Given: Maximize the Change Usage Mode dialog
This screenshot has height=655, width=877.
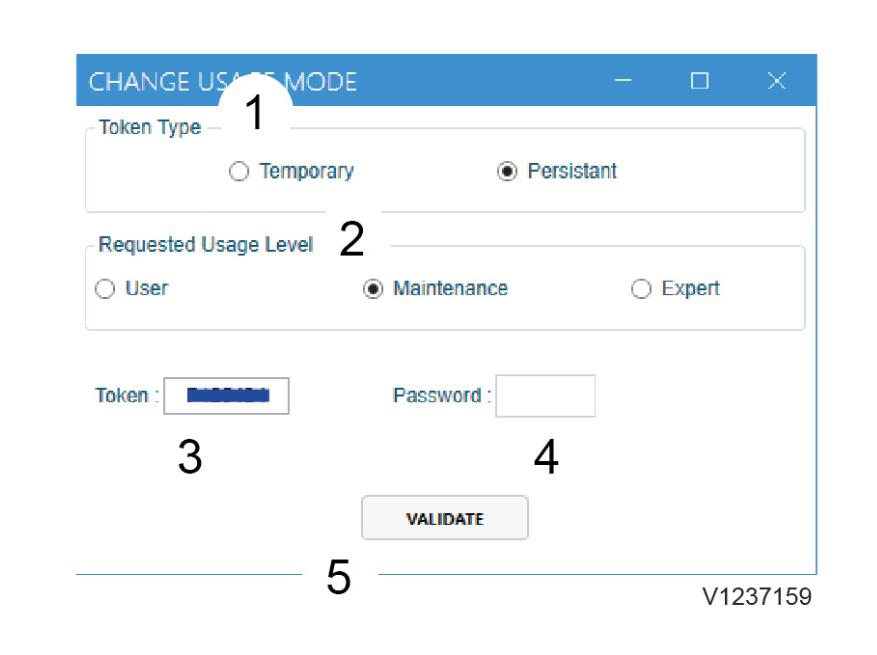Looking at the screenshot, I should point(700,81).
